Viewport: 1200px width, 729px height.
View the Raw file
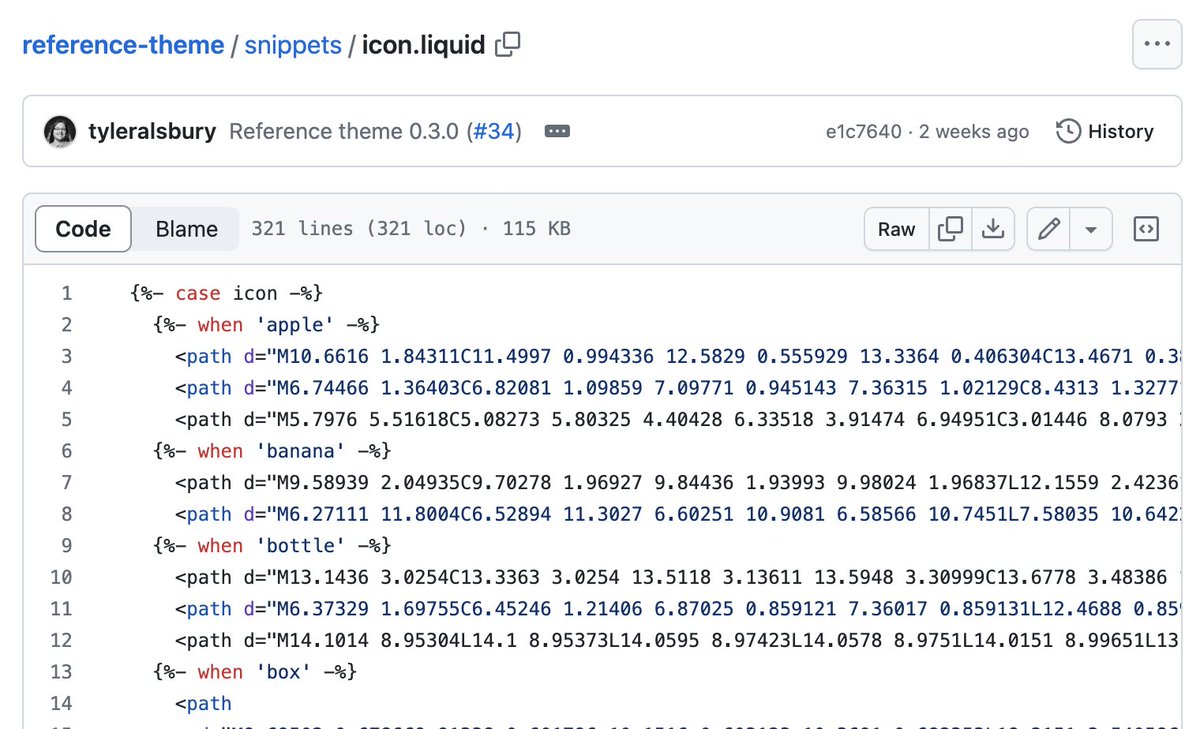(897, 229)
